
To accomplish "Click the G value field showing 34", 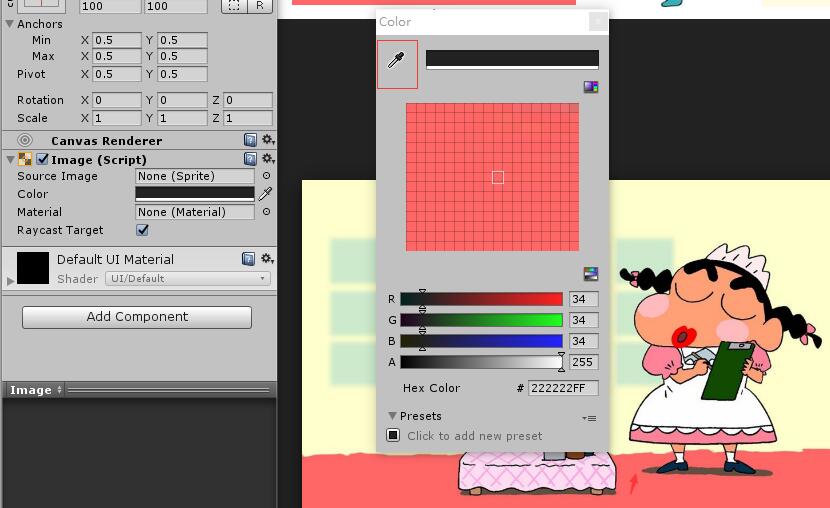I will click(584, 320).
